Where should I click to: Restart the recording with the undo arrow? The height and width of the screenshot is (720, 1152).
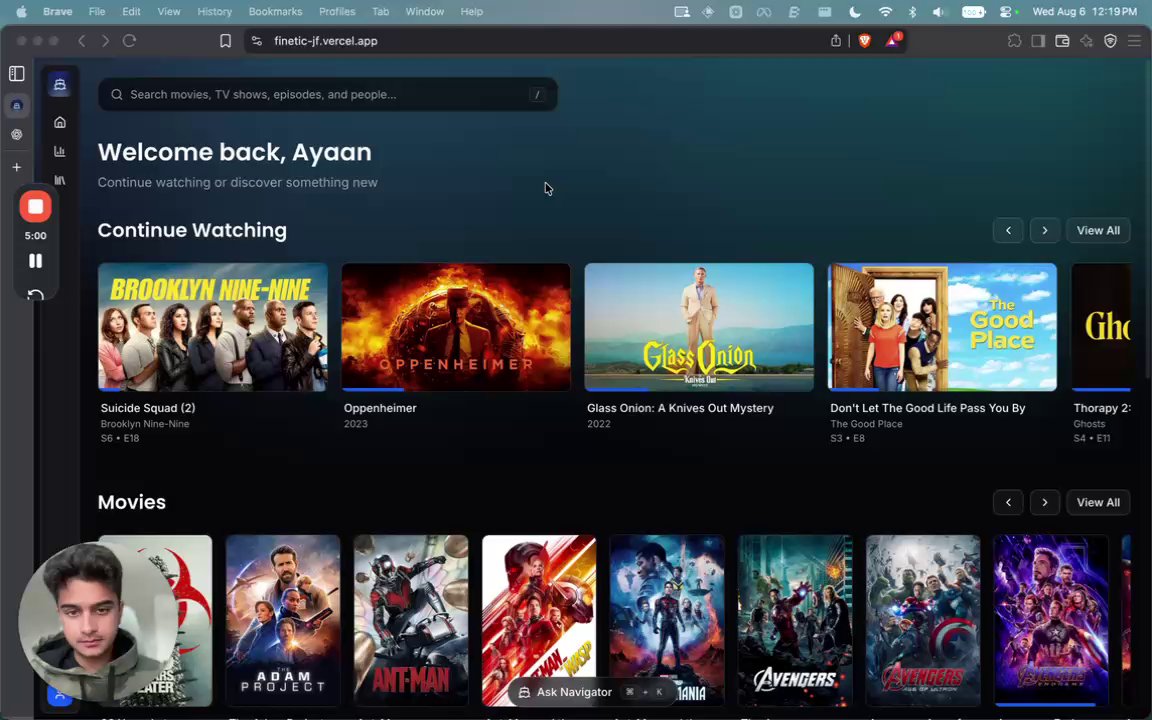(x=35, y=295)
